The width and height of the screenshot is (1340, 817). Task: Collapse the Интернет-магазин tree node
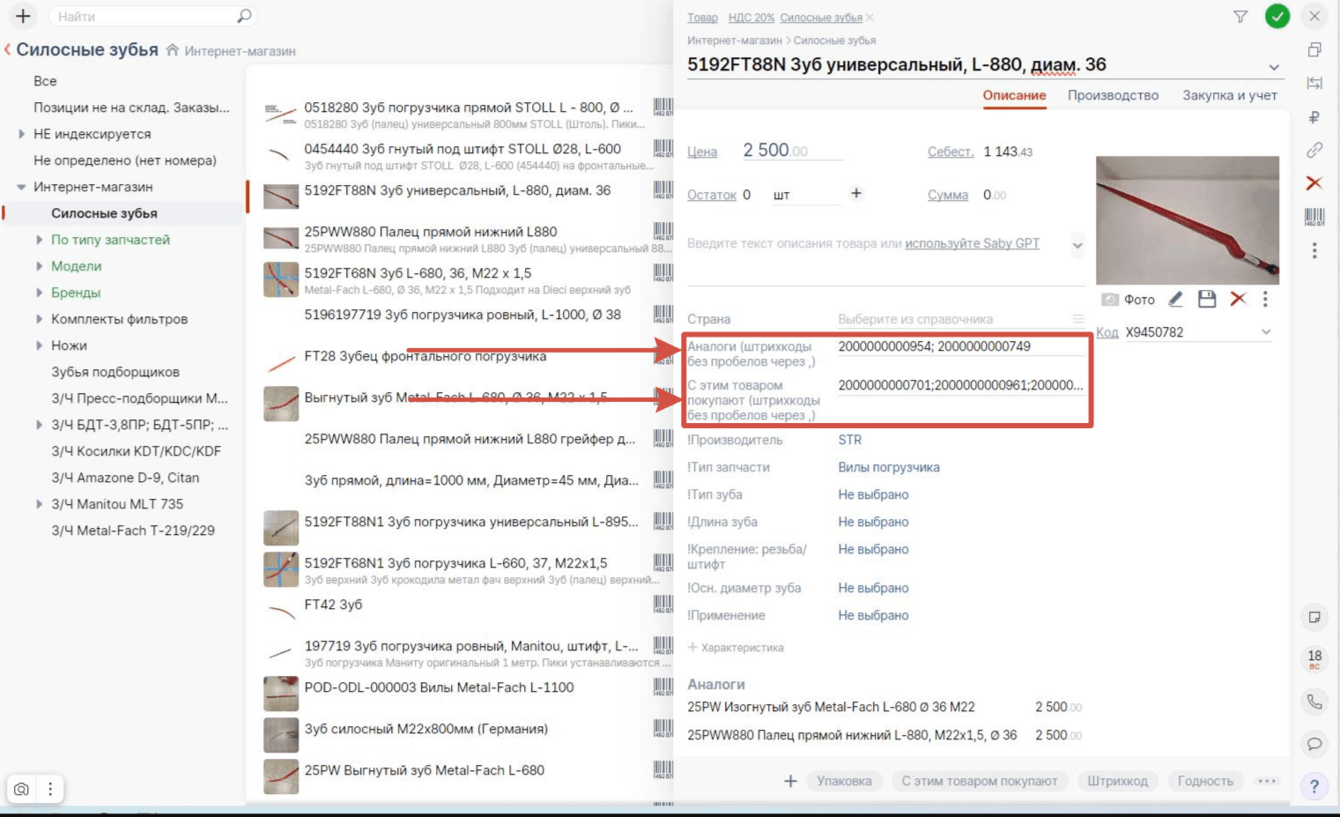pos(21,187)
